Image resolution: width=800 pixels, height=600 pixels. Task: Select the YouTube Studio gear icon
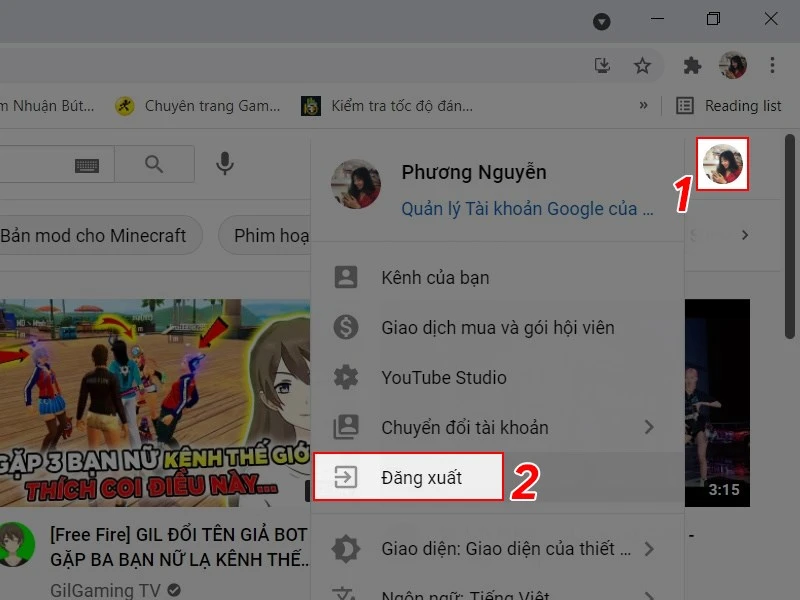347,377
